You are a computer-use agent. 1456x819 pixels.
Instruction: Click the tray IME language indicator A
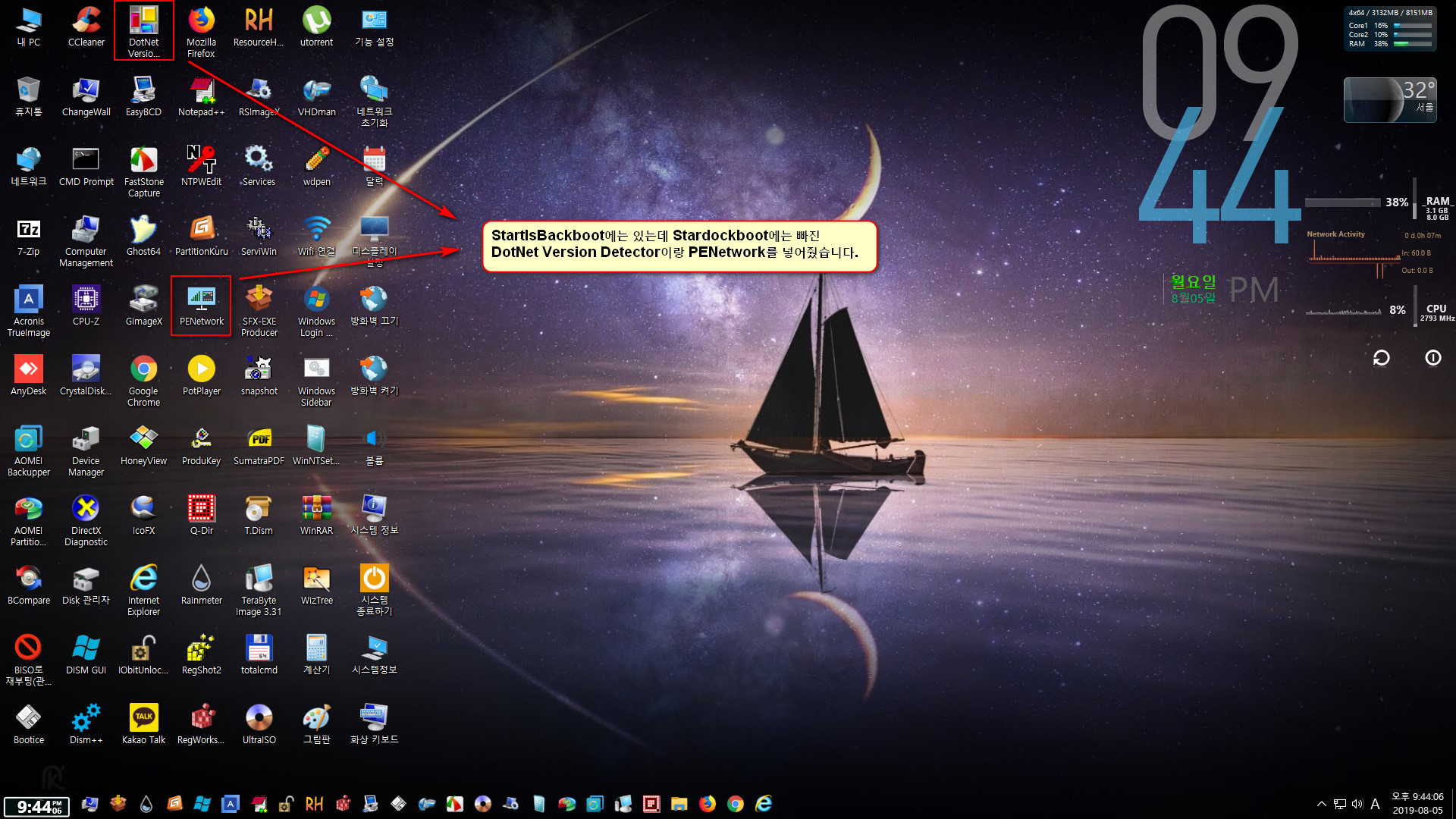(x=1376, y=804)
